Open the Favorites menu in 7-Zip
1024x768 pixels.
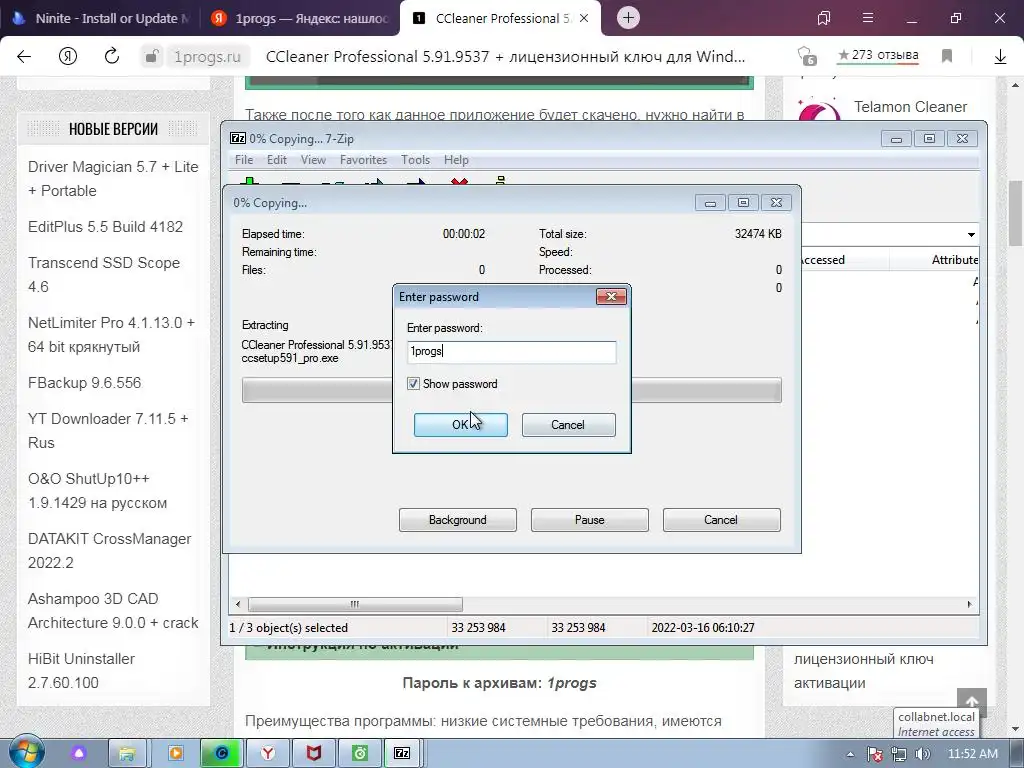pyautogui.click(x=363, y=160)
